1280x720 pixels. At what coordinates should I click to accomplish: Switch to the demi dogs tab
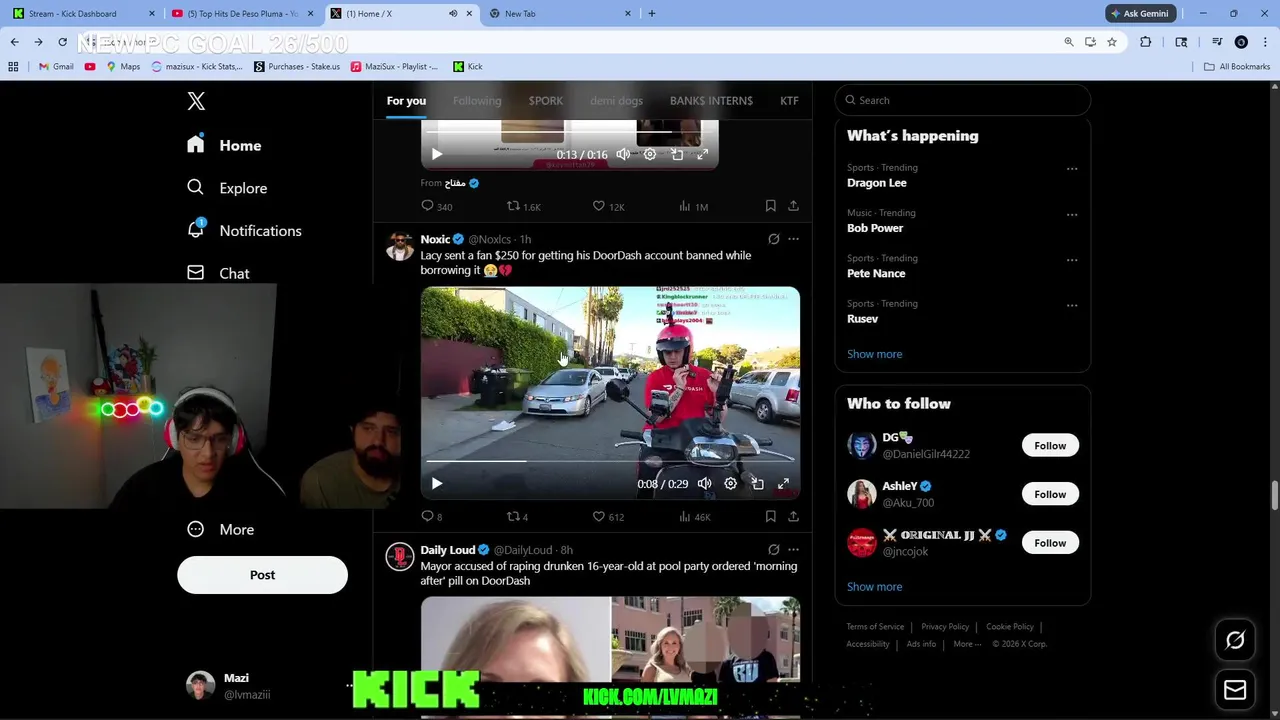pos(616,101)
